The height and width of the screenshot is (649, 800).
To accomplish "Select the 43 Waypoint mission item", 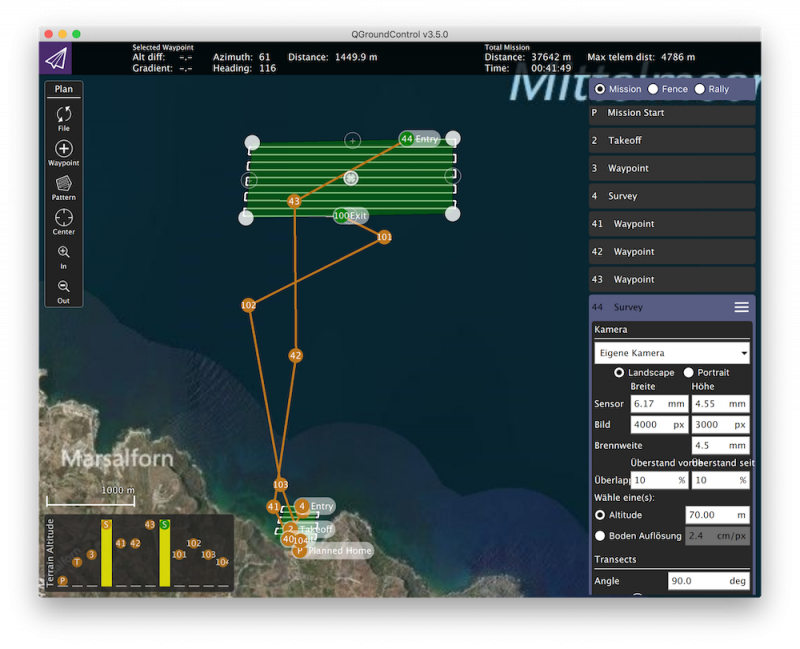I will 672,280.
